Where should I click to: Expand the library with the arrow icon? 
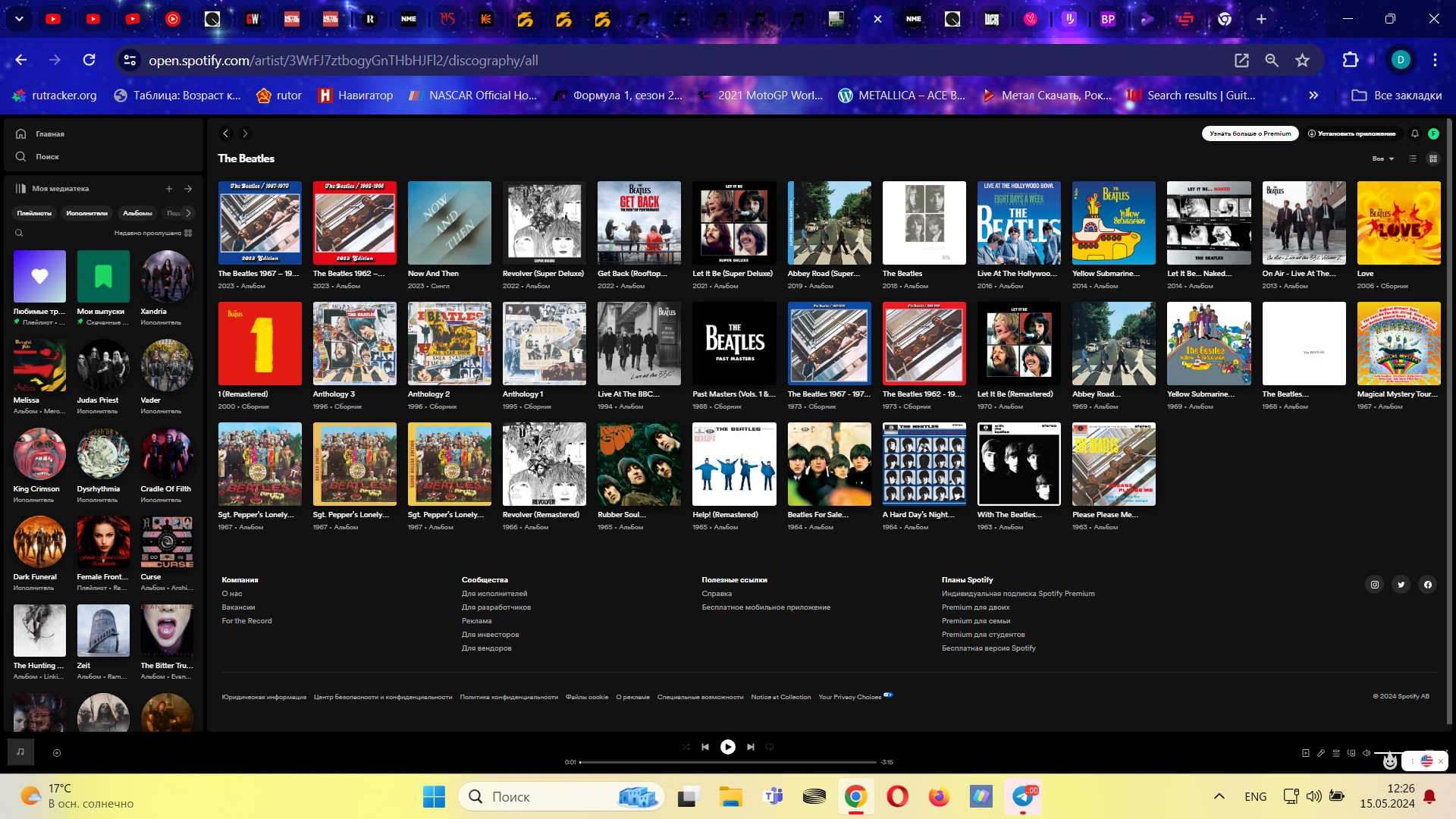(x=188, y=189)
